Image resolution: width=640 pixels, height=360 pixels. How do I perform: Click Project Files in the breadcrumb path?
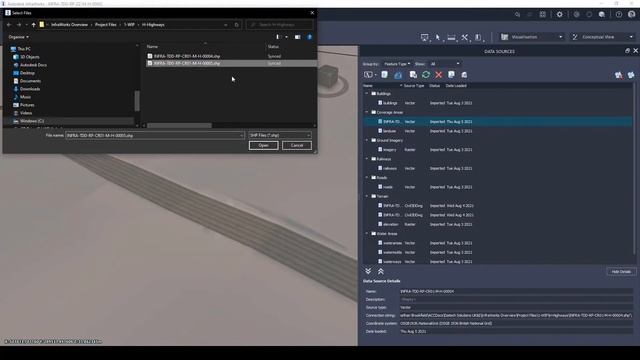pyautogui.click(x=106, y=25)
